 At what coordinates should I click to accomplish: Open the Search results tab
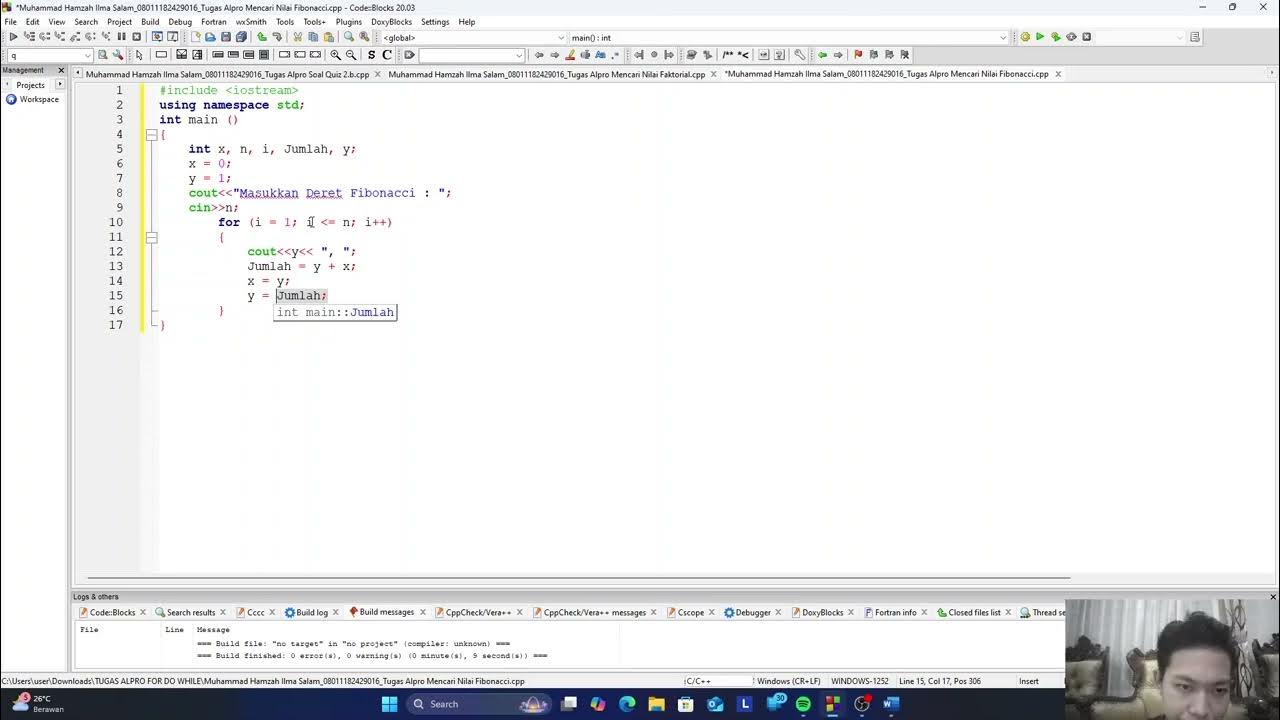click(x=190, y=612)
